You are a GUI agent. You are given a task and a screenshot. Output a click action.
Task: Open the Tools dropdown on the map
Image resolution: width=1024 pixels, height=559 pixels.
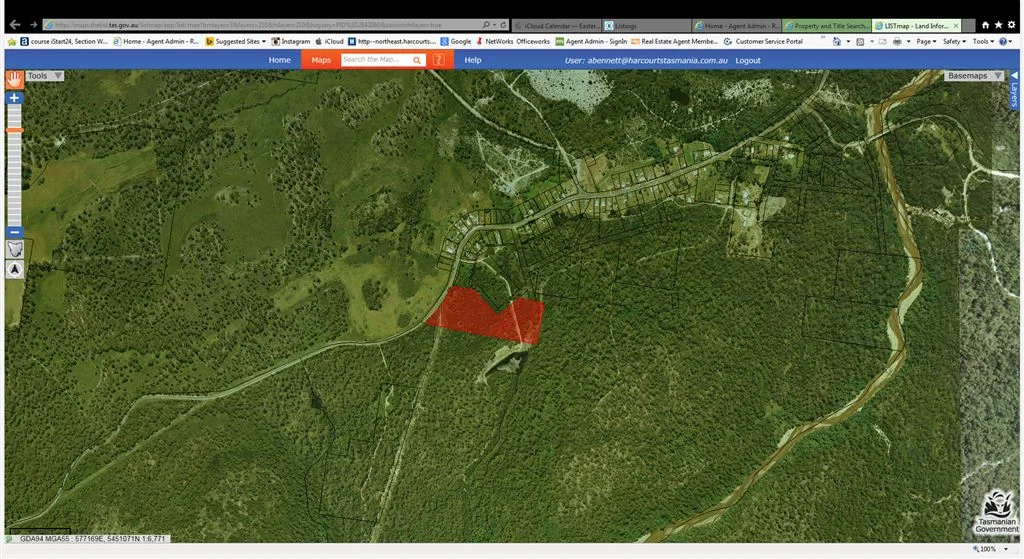pos(44,76)
